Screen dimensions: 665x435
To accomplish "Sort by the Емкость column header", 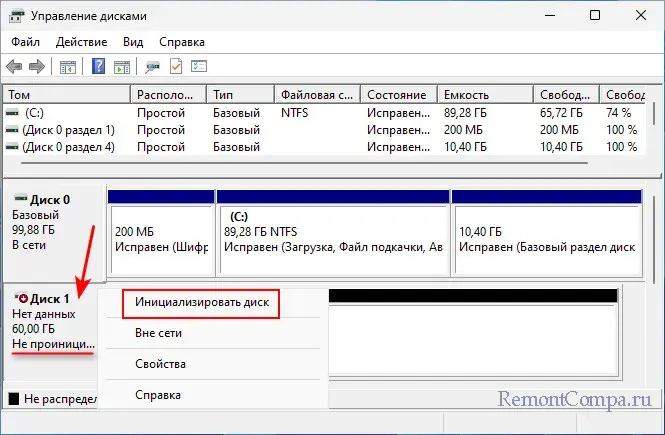I will 486,95.
